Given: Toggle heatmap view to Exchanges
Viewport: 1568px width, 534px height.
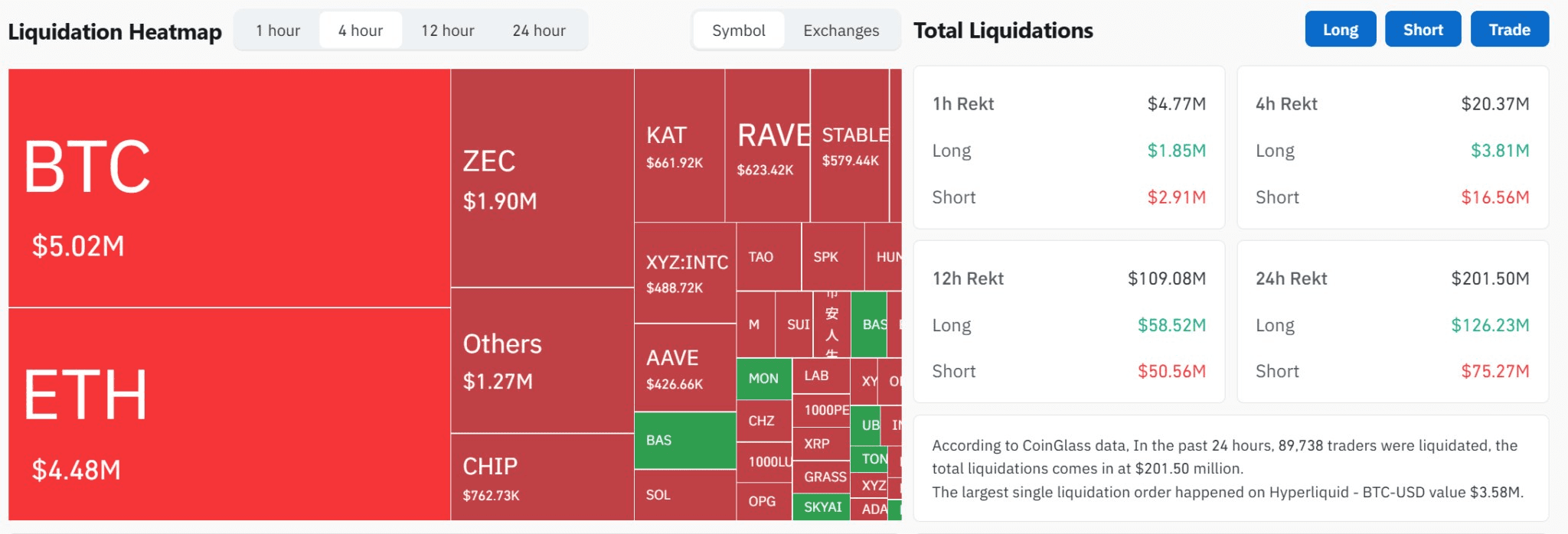Looking at the screenshot, I should (841, 31).
